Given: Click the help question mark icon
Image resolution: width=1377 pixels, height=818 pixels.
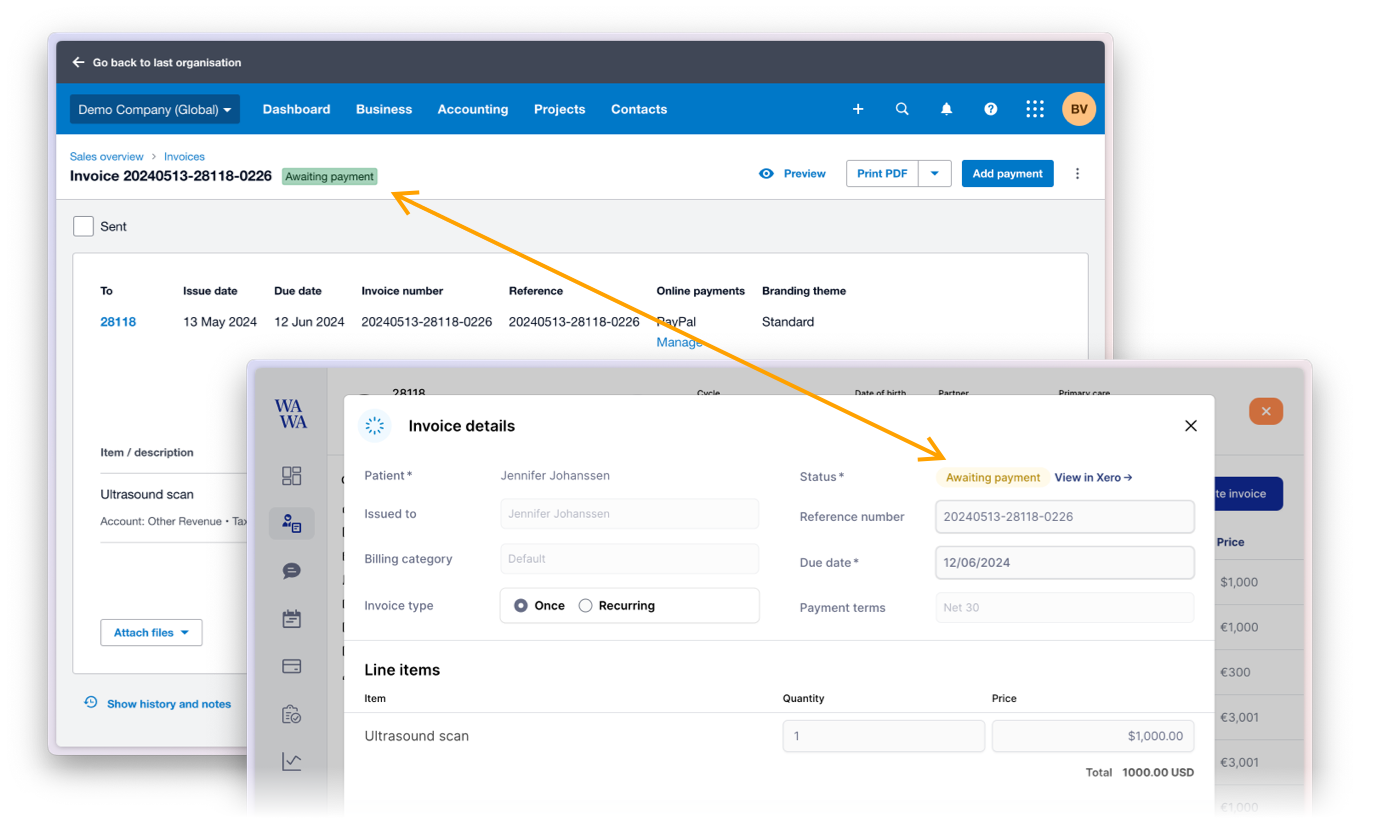Looking at the screenshot, I should 990,109.
